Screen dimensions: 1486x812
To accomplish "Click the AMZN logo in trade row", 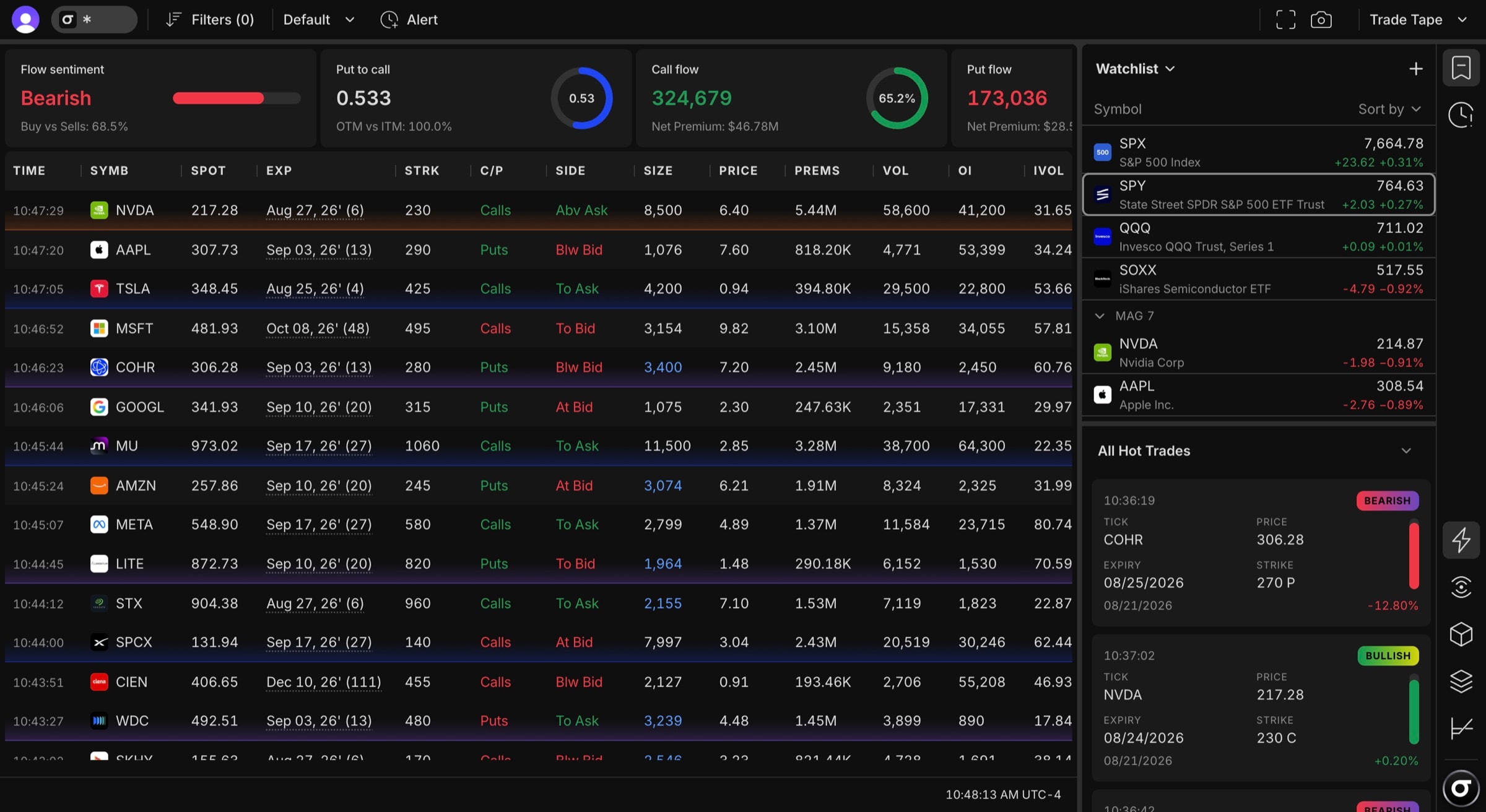I will tap(99, 485).
